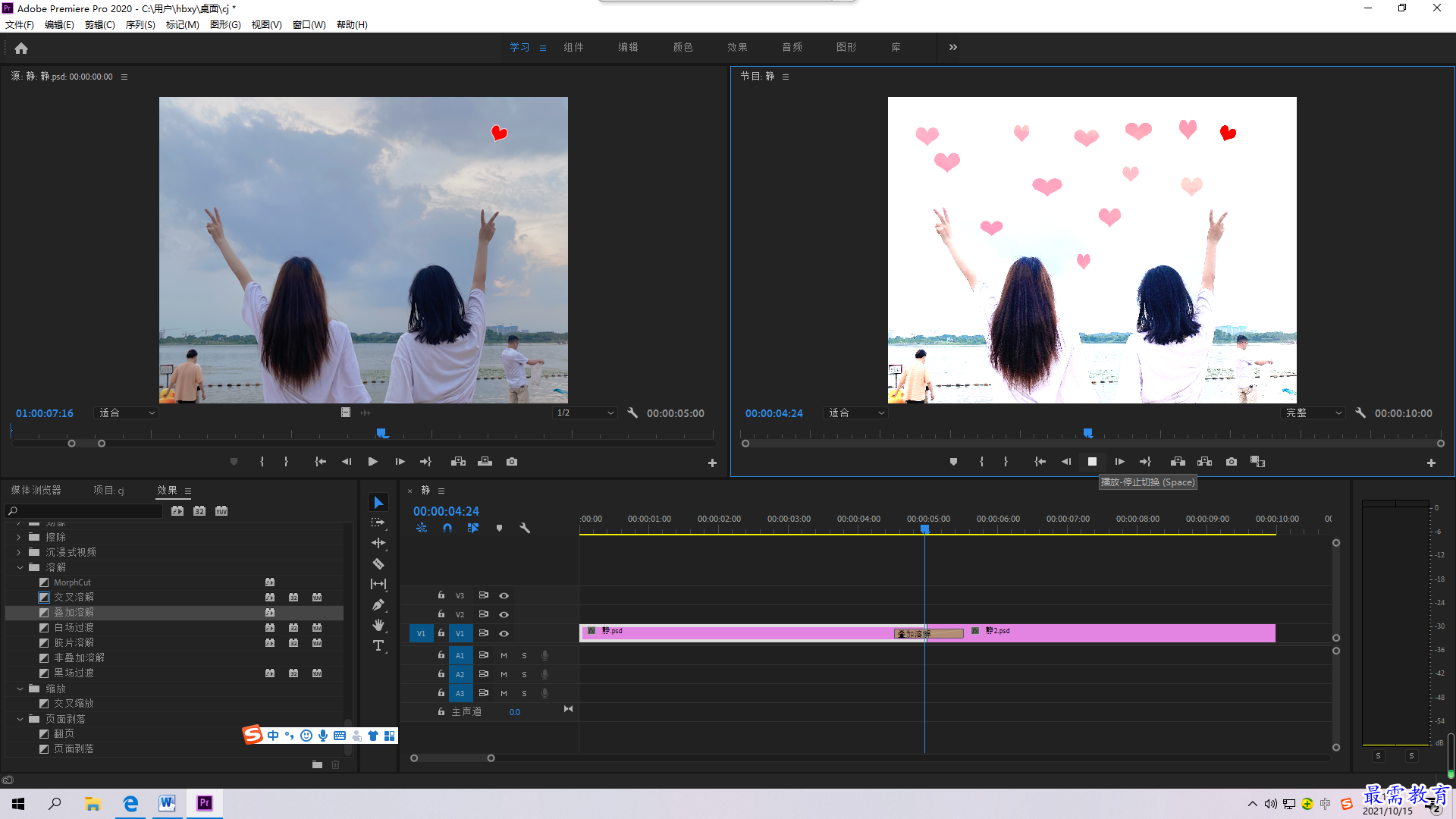Open the 序列(S) menu

pos(140,25)
